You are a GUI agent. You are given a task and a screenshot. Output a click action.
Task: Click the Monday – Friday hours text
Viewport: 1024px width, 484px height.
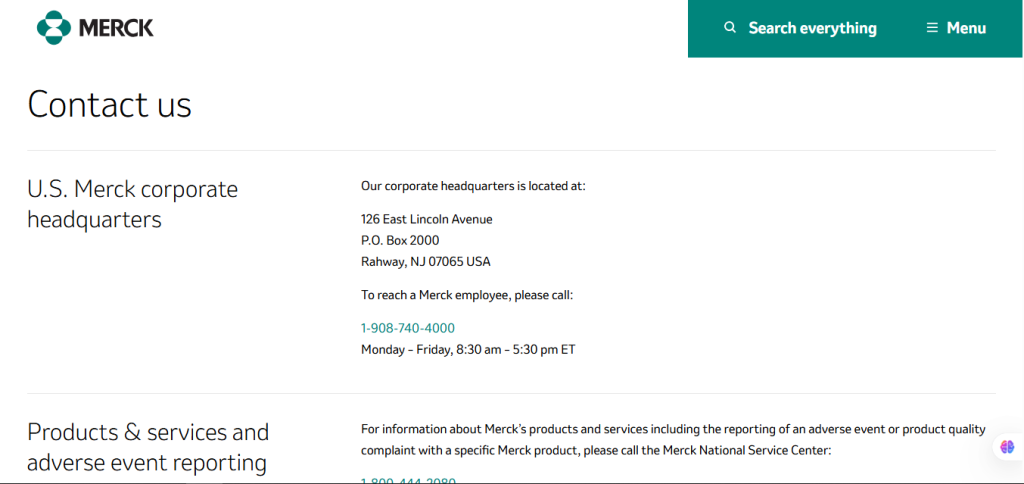pyautogui.click(x=468, y=349)
